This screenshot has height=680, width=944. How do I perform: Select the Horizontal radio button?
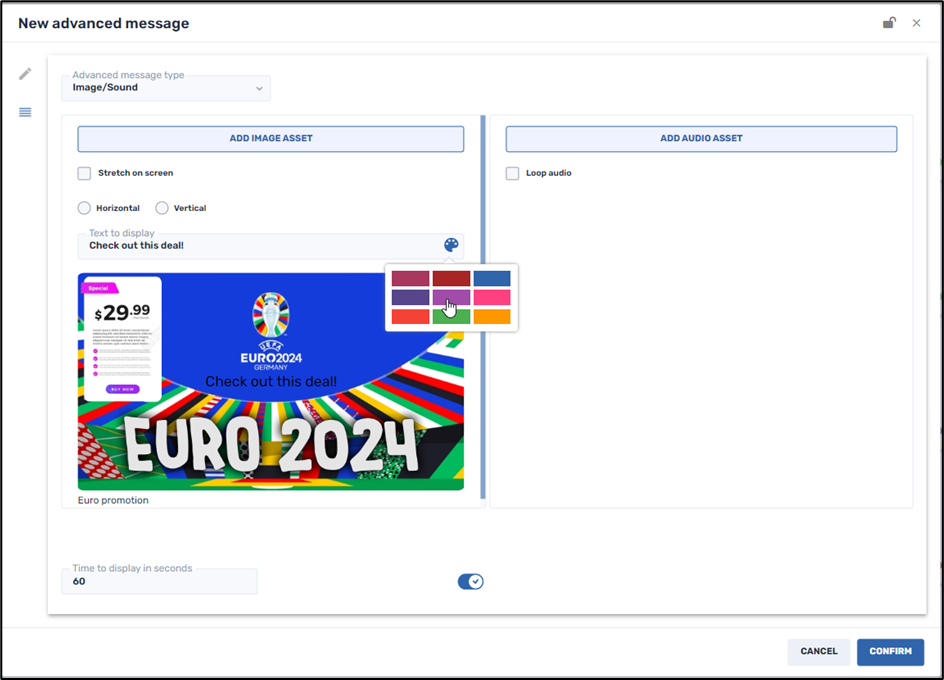point(85,208)
